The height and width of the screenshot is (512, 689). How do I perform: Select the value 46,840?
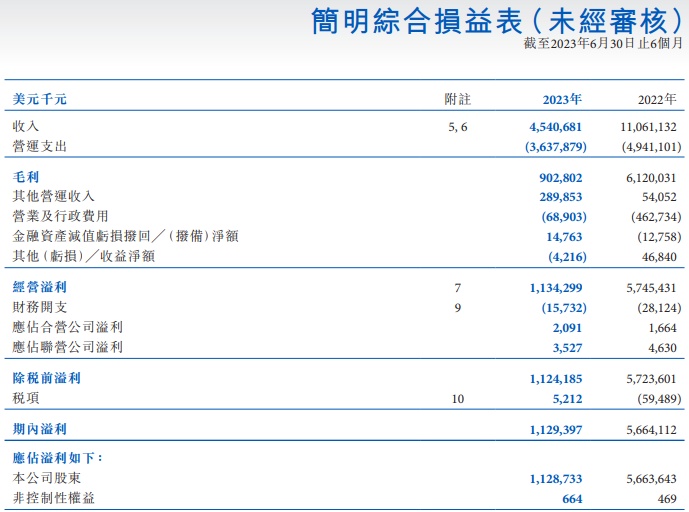click(x=659, y=257)
